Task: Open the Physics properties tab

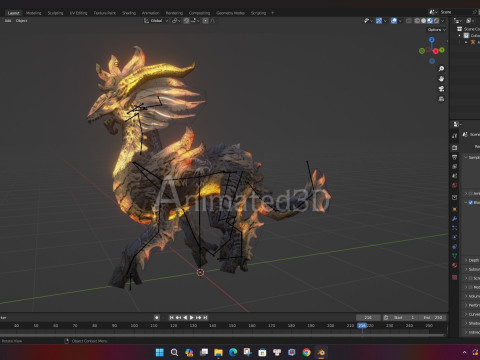Action: pos(455,237)
